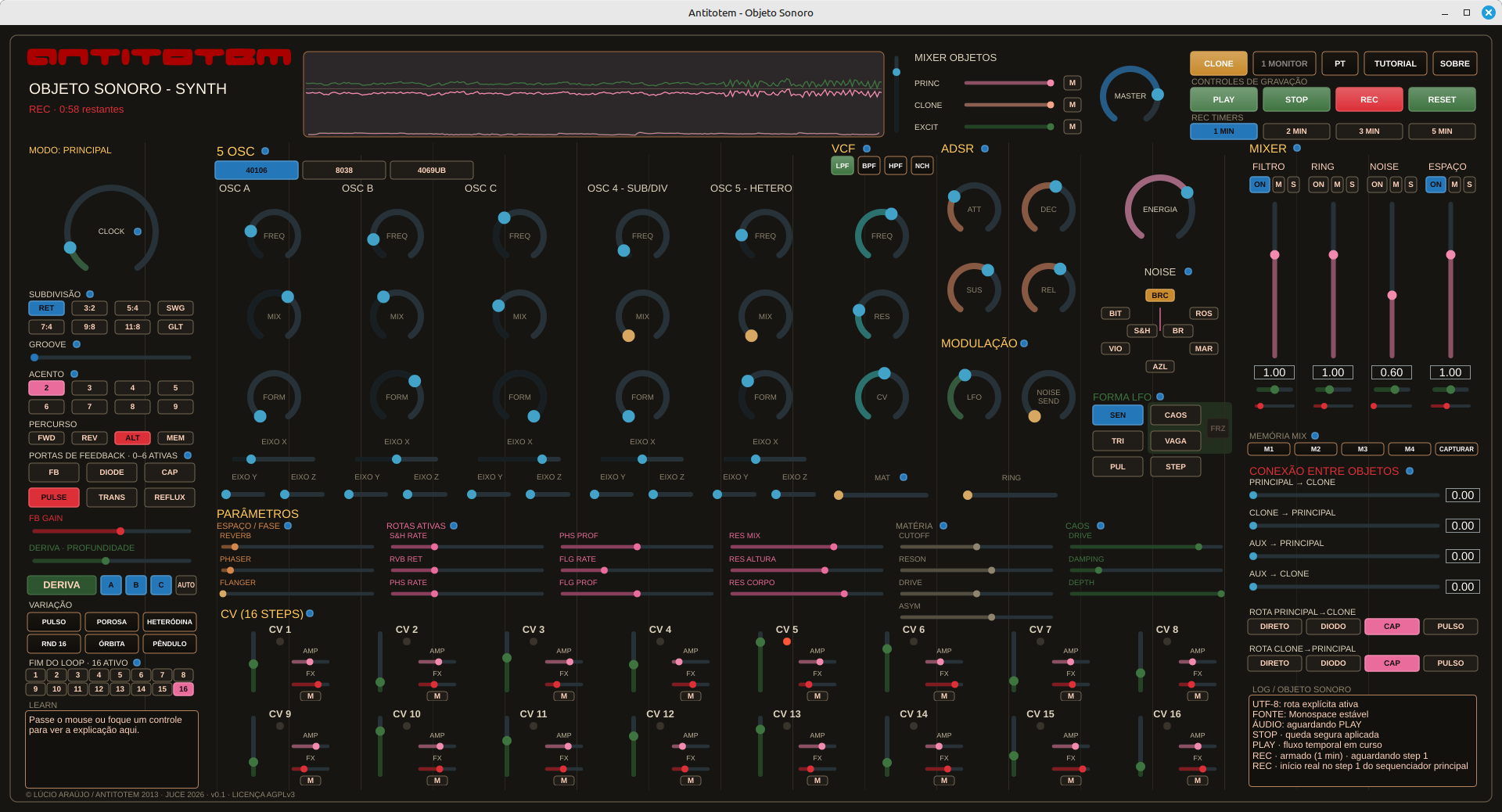This screenshot has width=1502, height=812.
Task: Click the ENERGIA knob
Action: pos(1159,209)
